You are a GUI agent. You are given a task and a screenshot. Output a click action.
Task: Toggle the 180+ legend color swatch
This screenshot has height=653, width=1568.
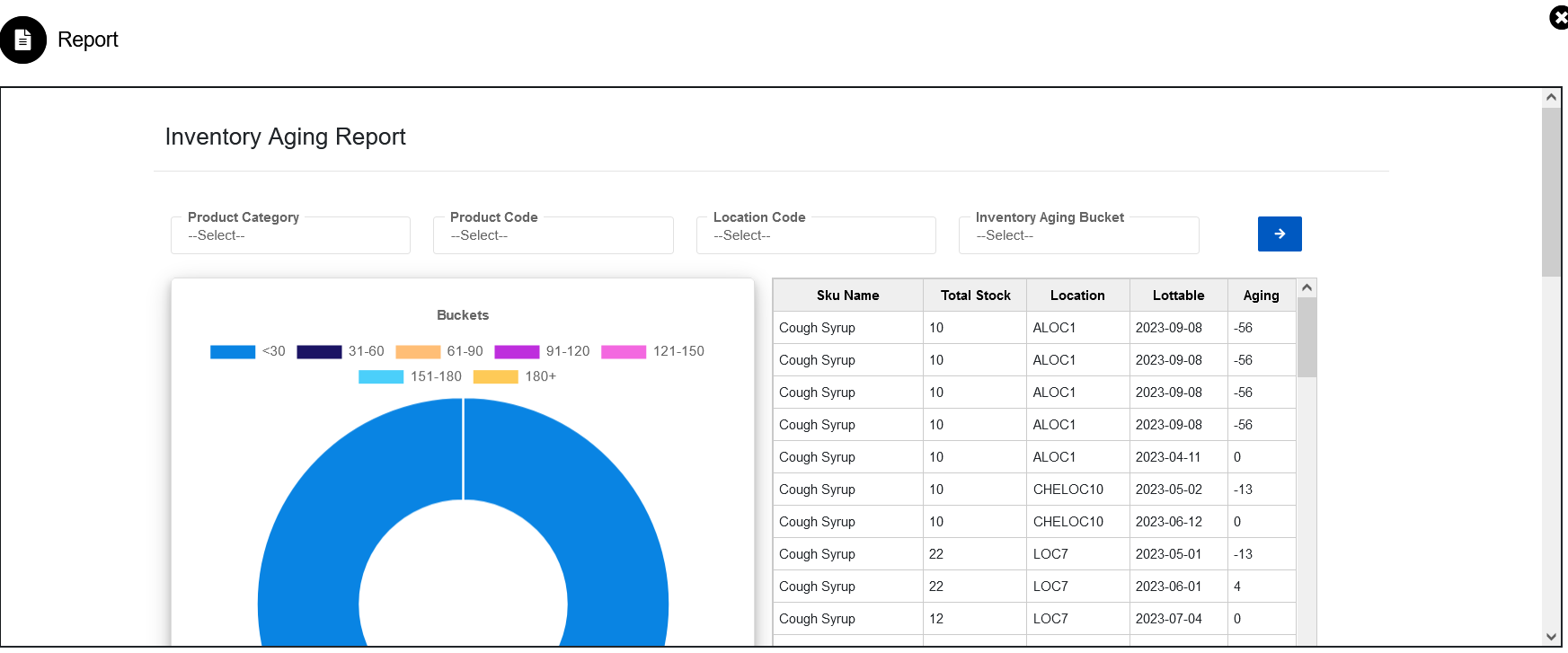[x=496, y=377]
